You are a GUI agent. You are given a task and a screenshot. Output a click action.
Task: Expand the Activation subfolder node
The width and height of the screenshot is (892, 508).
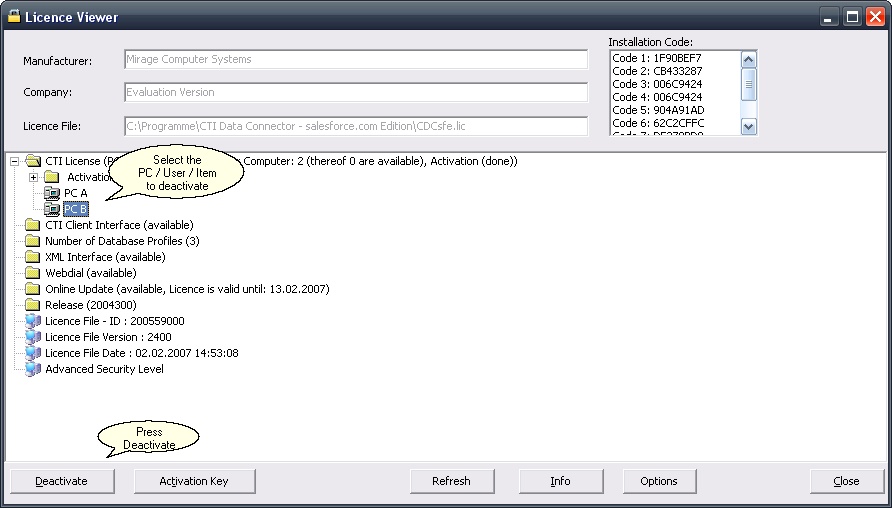34,177
